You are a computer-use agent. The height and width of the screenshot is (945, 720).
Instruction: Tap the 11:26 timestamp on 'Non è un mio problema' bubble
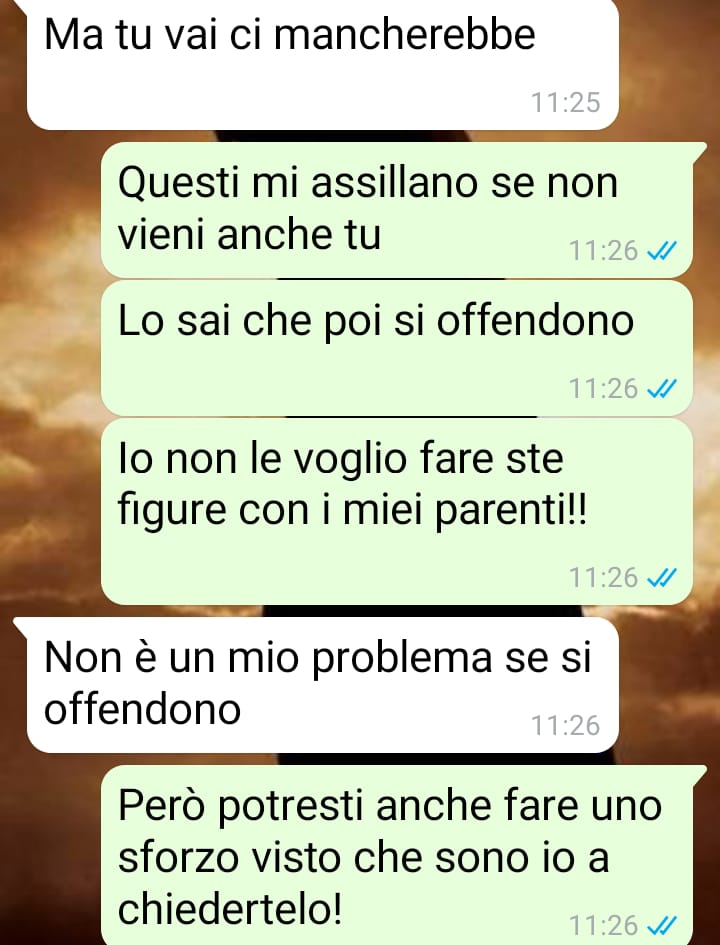point(565,726)
